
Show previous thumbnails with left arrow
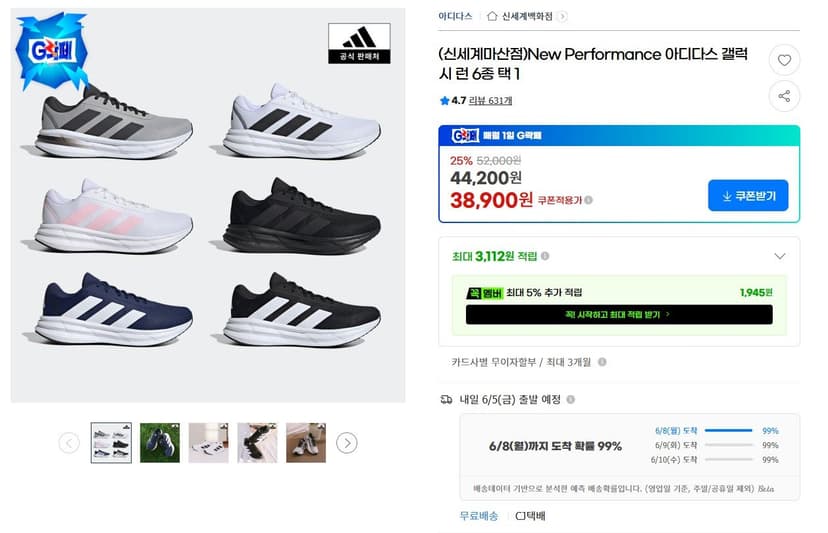tap(69, 443)
